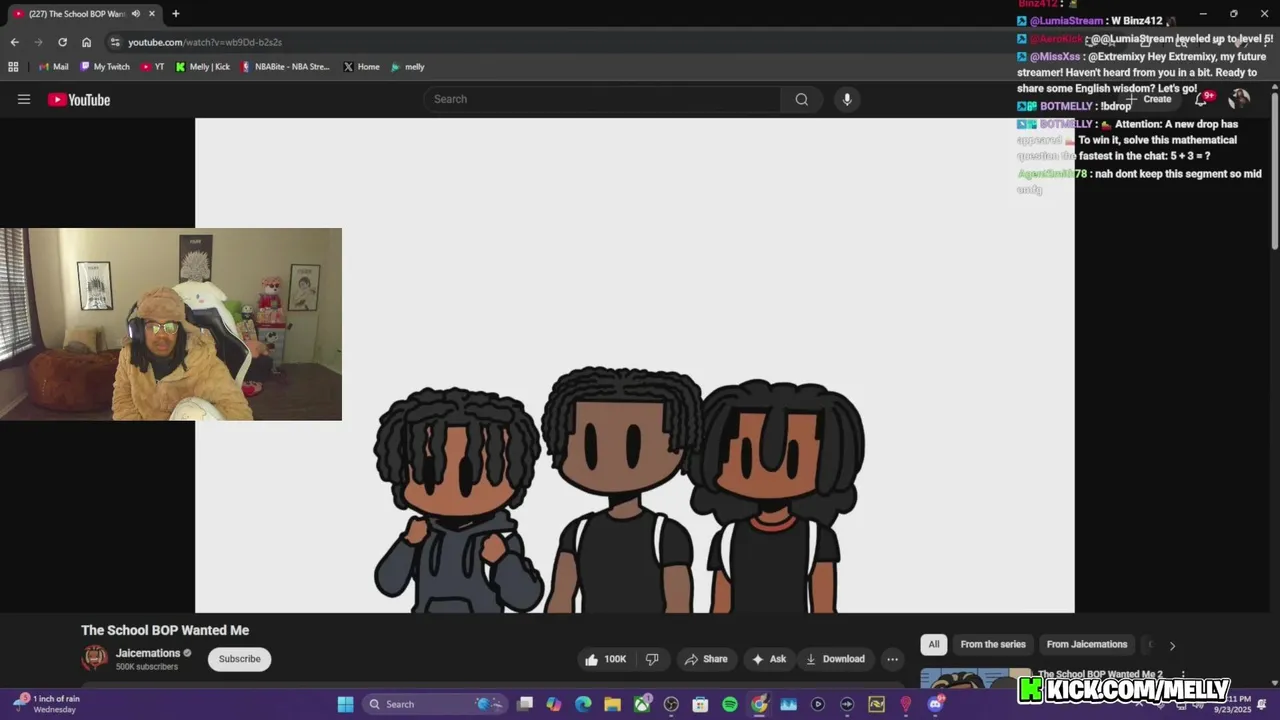This screenshot has width=1280, height=720.
Task: Open a new browser tab with plus
Action: tap(176, 14)
